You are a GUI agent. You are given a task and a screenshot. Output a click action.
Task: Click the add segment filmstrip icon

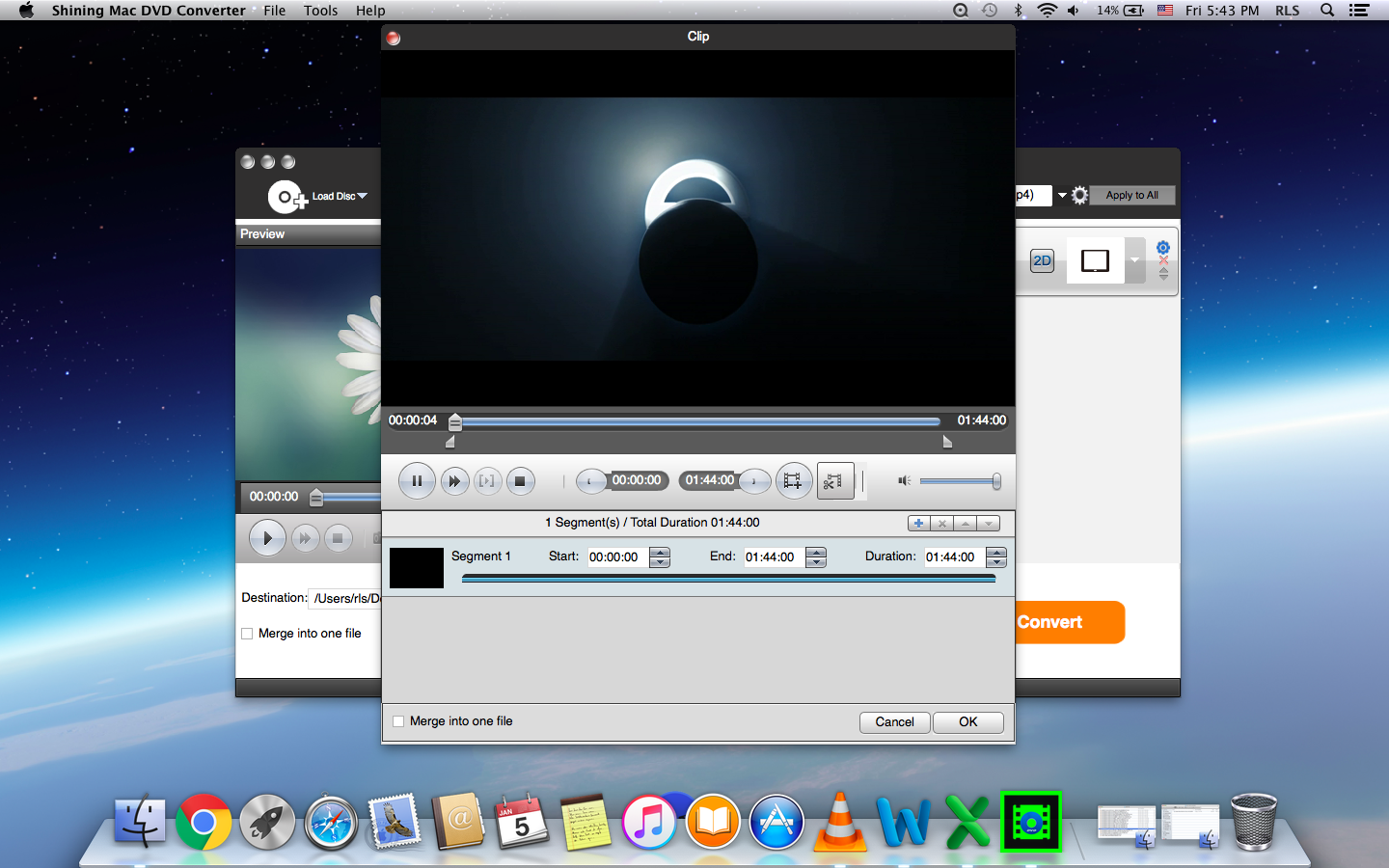pyautogui.click(x=793, y=480)
